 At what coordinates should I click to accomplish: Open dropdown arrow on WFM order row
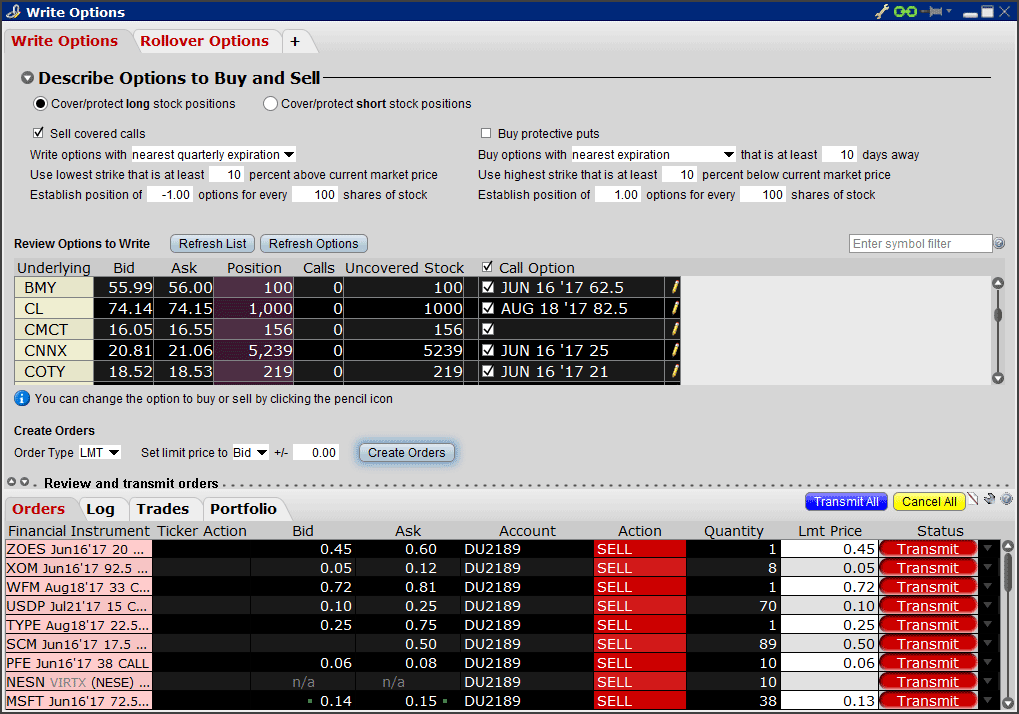[988, 587]
